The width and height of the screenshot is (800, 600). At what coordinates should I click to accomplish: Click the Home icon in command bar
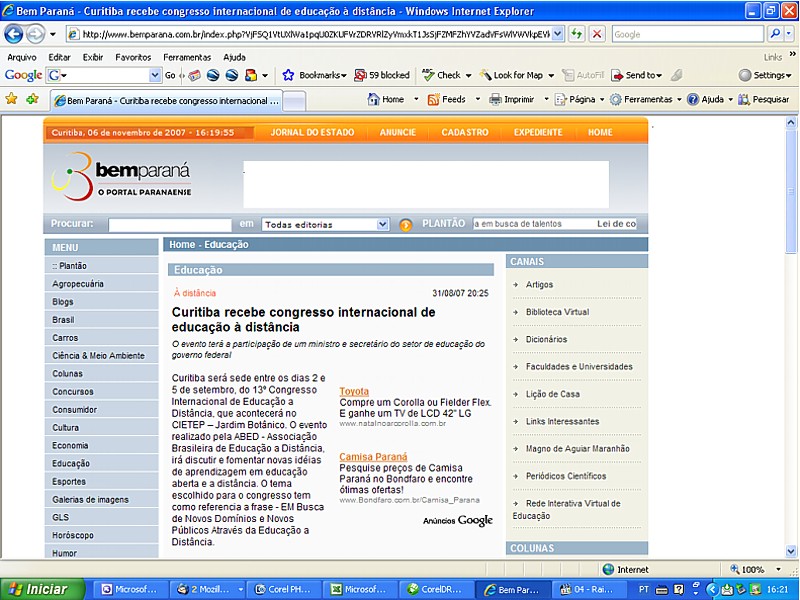374,100
